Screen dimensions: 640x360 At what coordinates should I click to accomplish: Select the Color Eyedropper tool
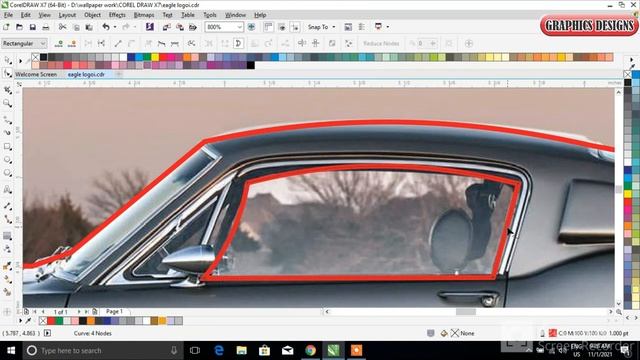click(x=7, y=266)
